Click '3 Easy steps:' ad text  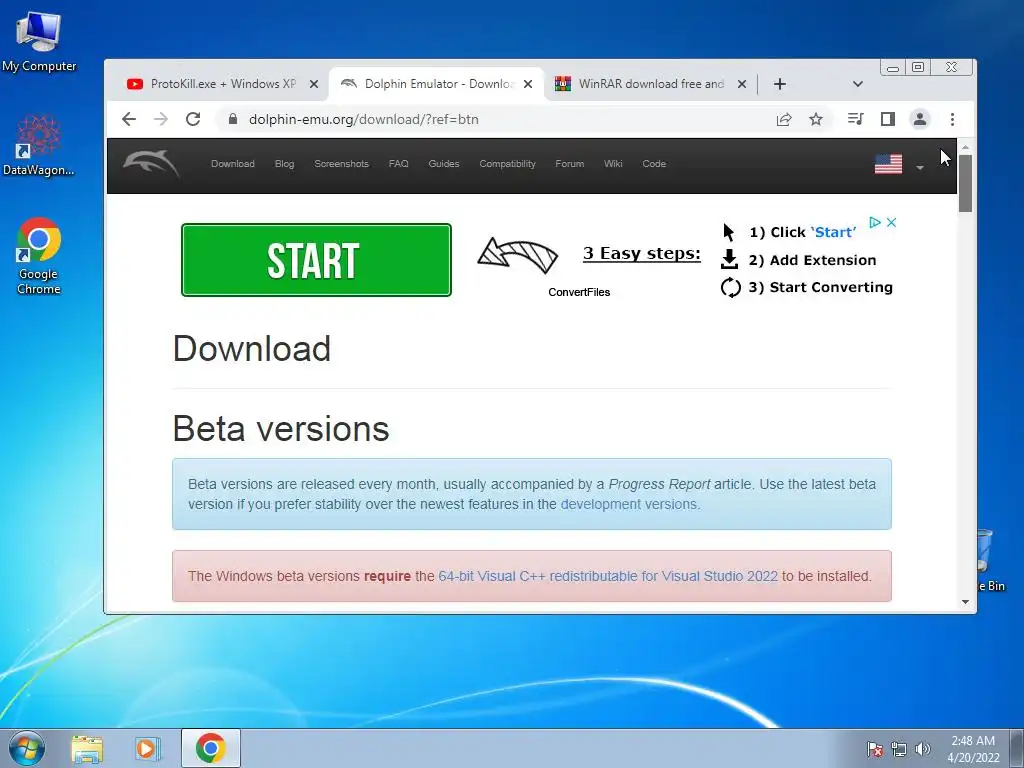(641, 253)
